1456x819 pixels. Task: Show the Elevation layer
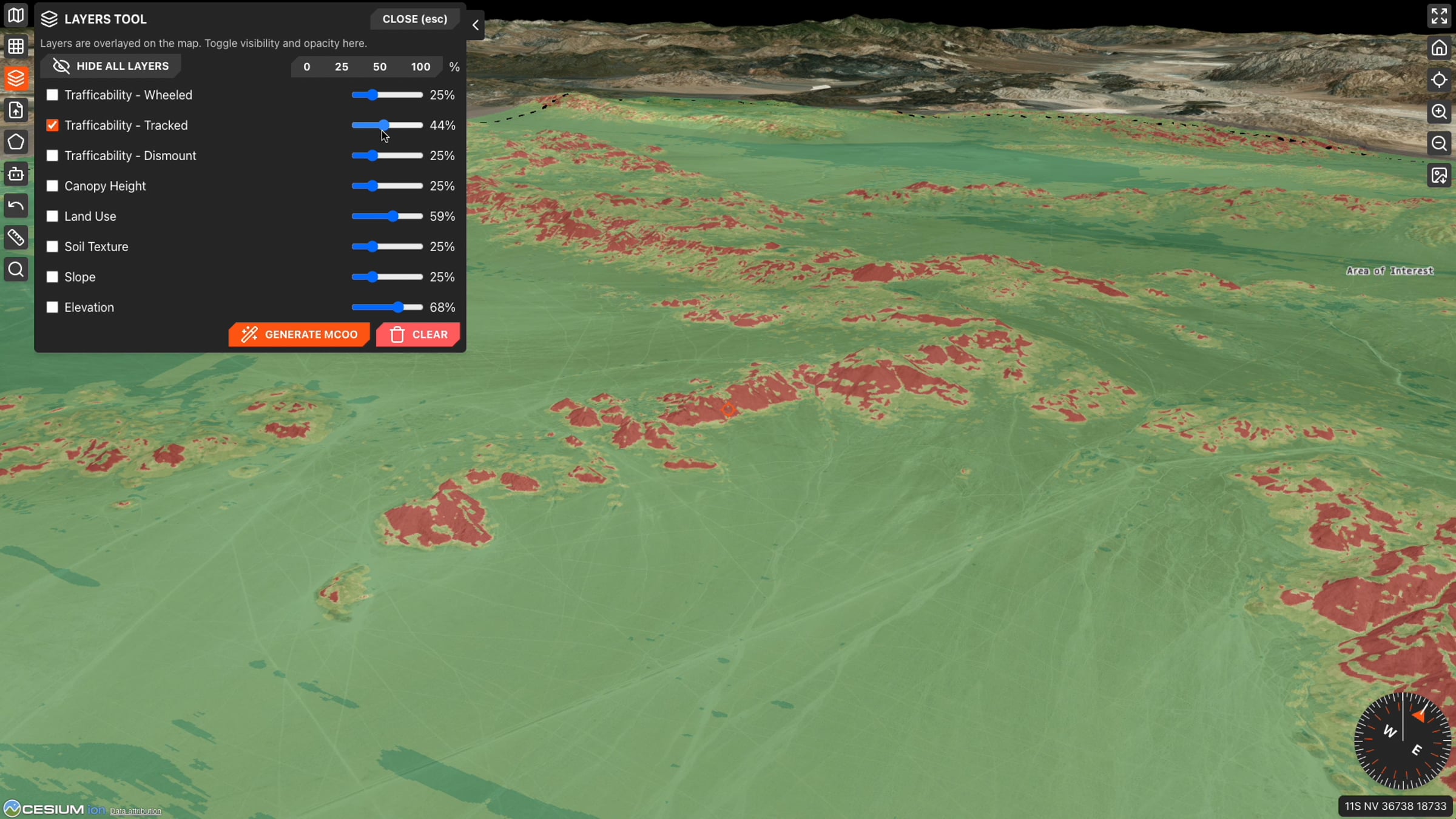53,308
